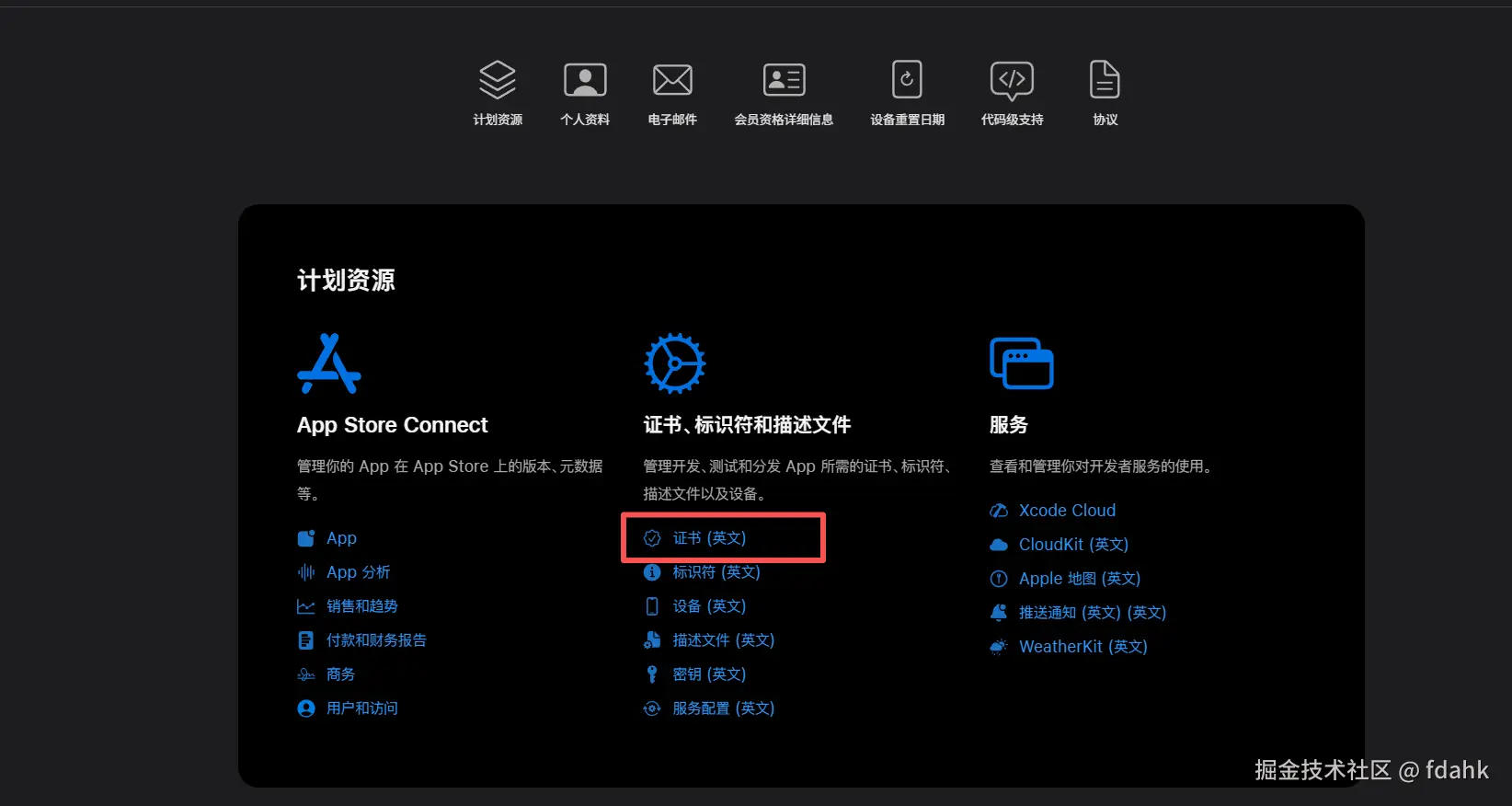Viewport: 1512px width, 806px height.
Task: Click the info icon beside 标识符 (英文)
Action: [x=652, y=572]
